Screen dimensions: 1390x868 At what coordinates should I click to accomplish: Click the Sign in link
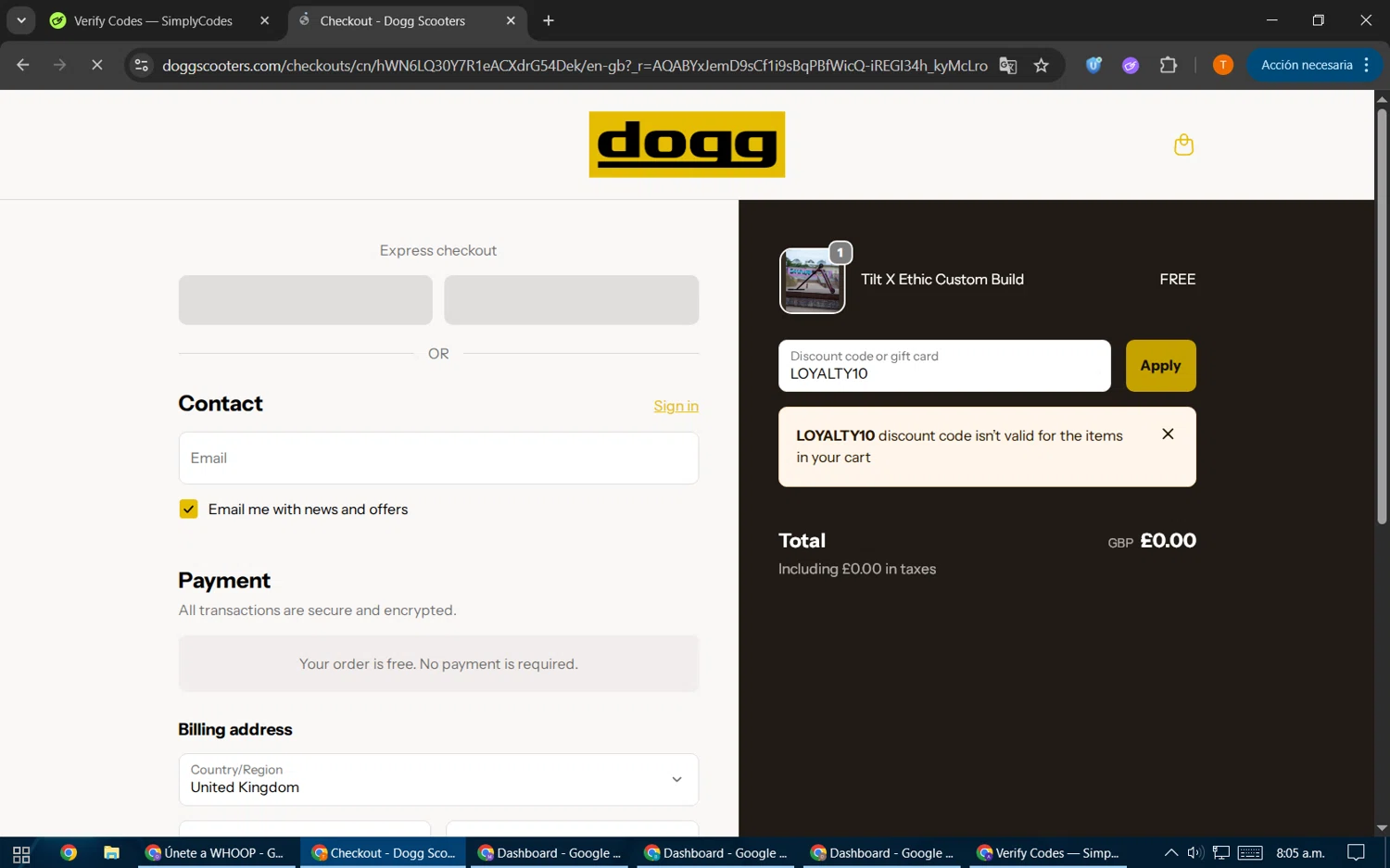pyautogui.click(x=676, y=406)
